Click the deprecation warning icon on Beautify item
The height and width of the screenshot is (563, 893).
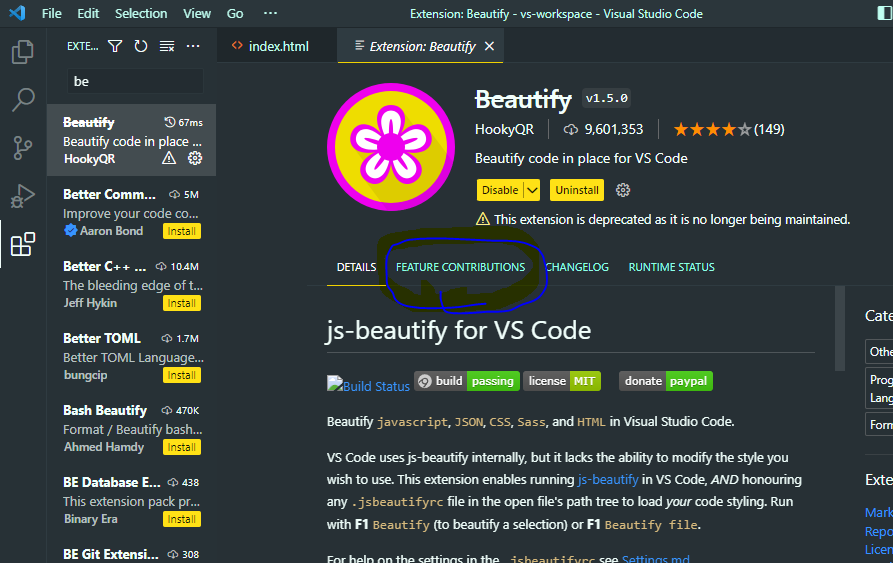tap(169, 158)
